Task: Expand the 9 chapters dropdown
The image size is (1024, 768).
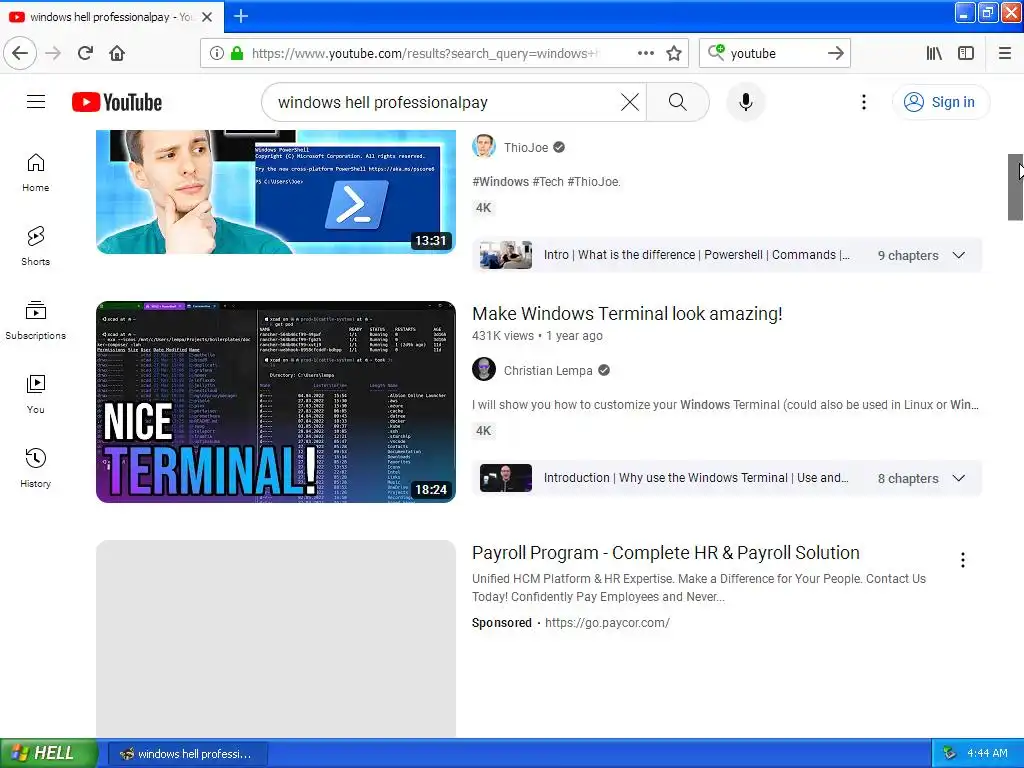Action: pos(959,255)
